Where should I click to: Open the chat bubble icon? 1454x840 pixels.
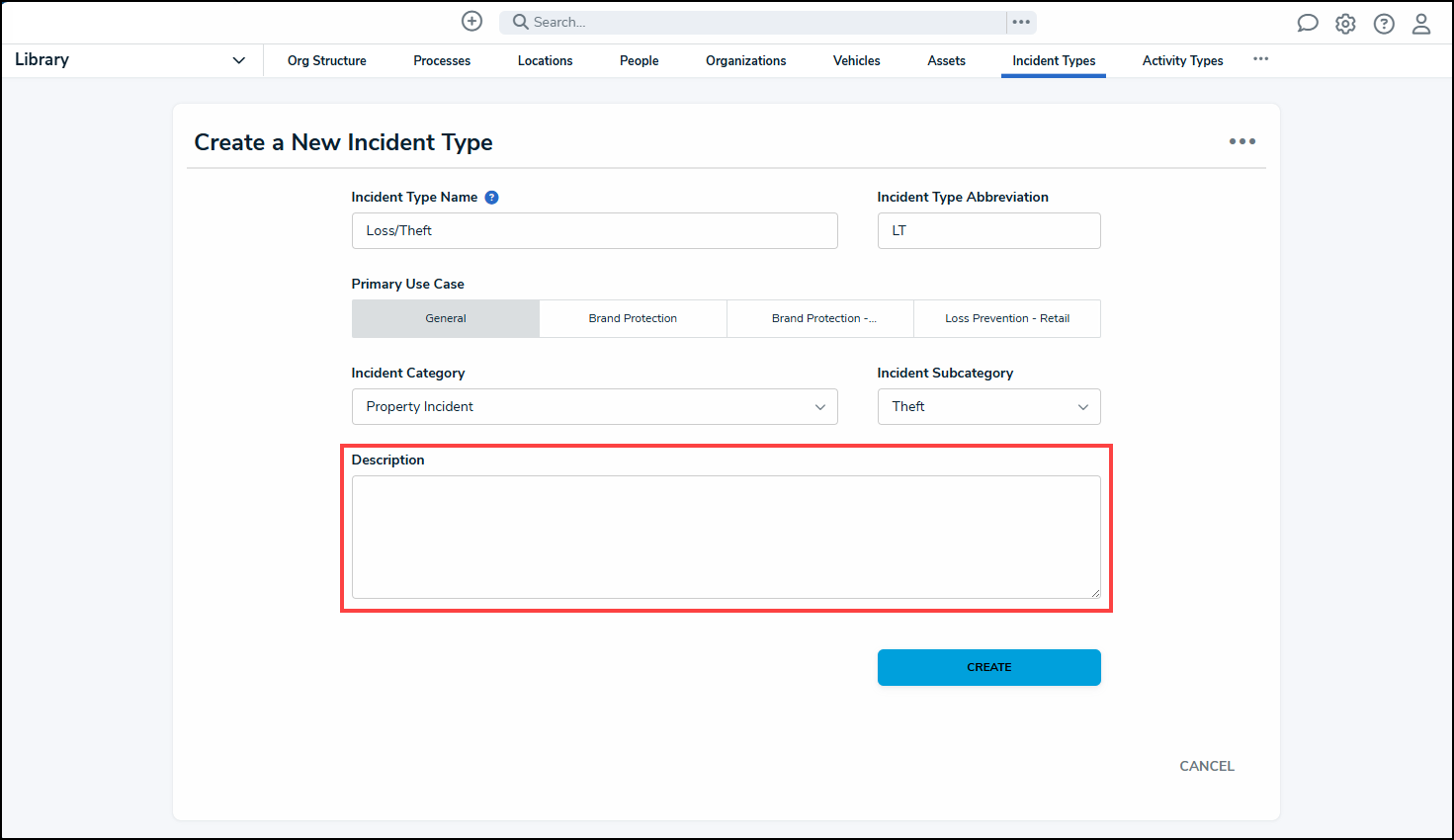1307,24
